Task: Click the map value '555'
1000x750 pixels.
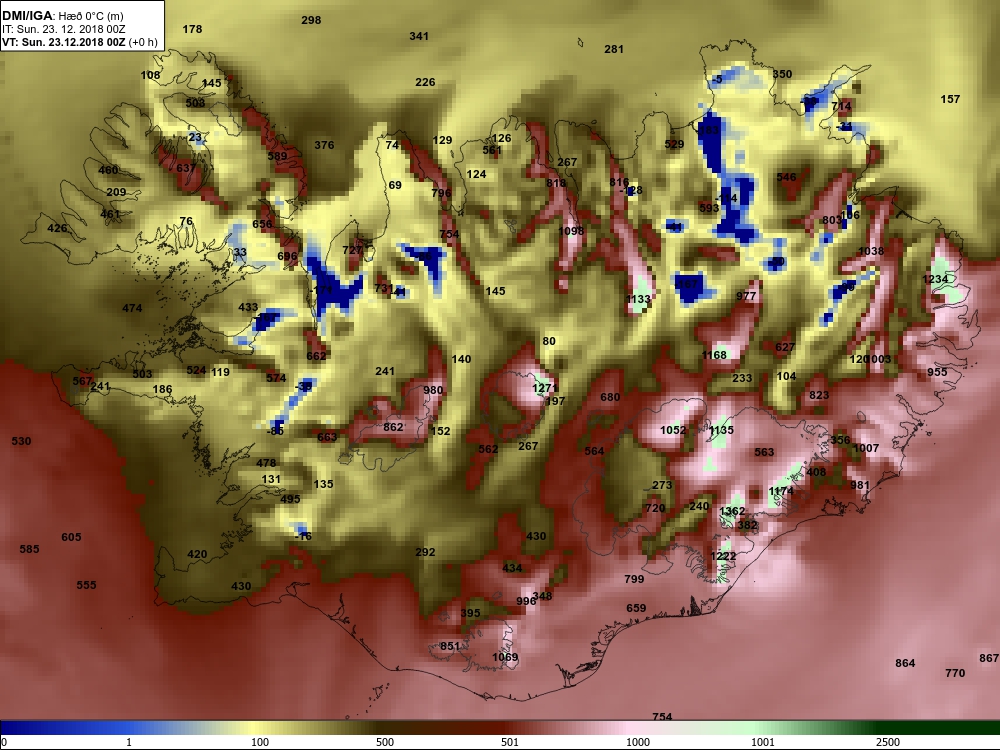Action: pos(86,585)
